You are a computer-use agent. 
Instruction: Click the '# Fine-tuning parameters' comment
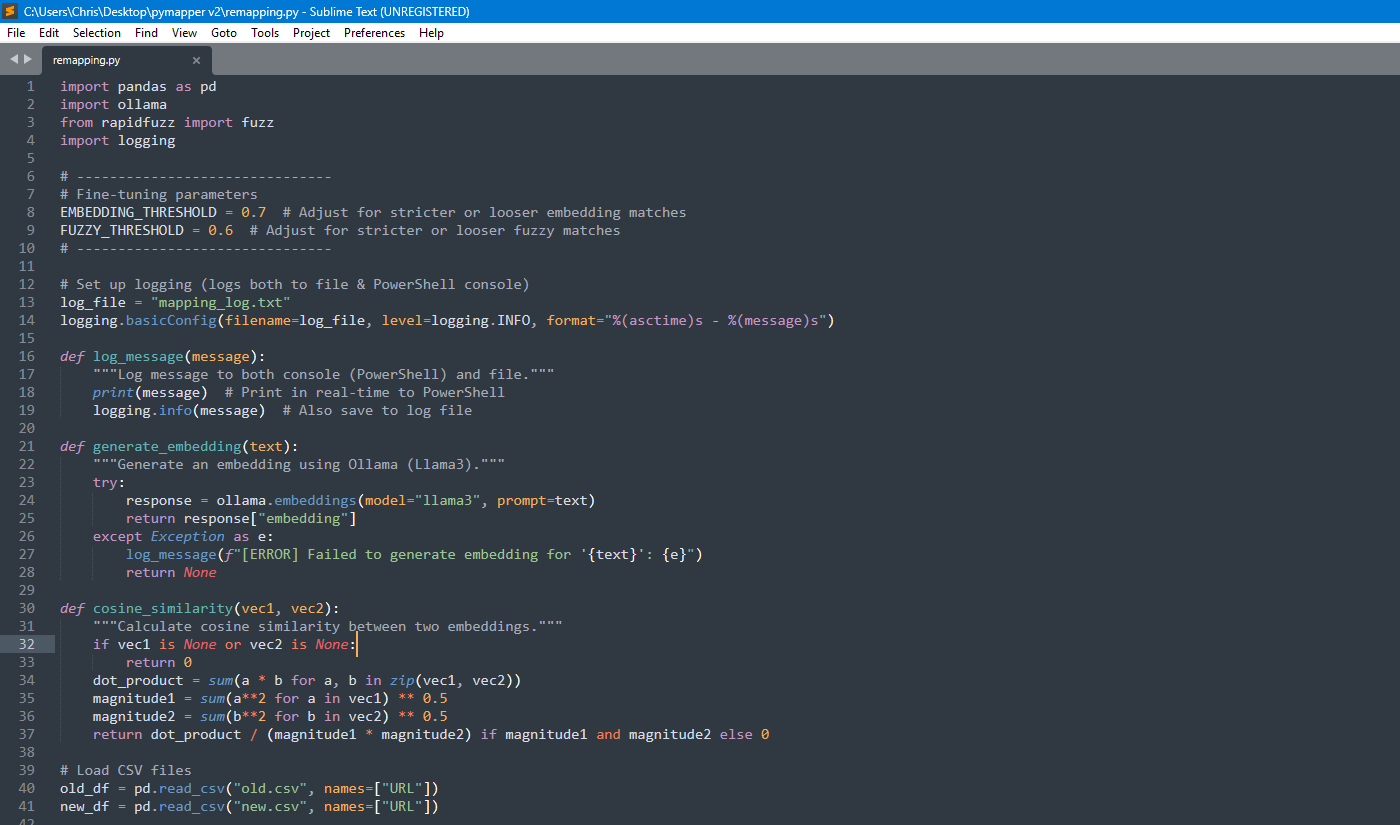158,194
